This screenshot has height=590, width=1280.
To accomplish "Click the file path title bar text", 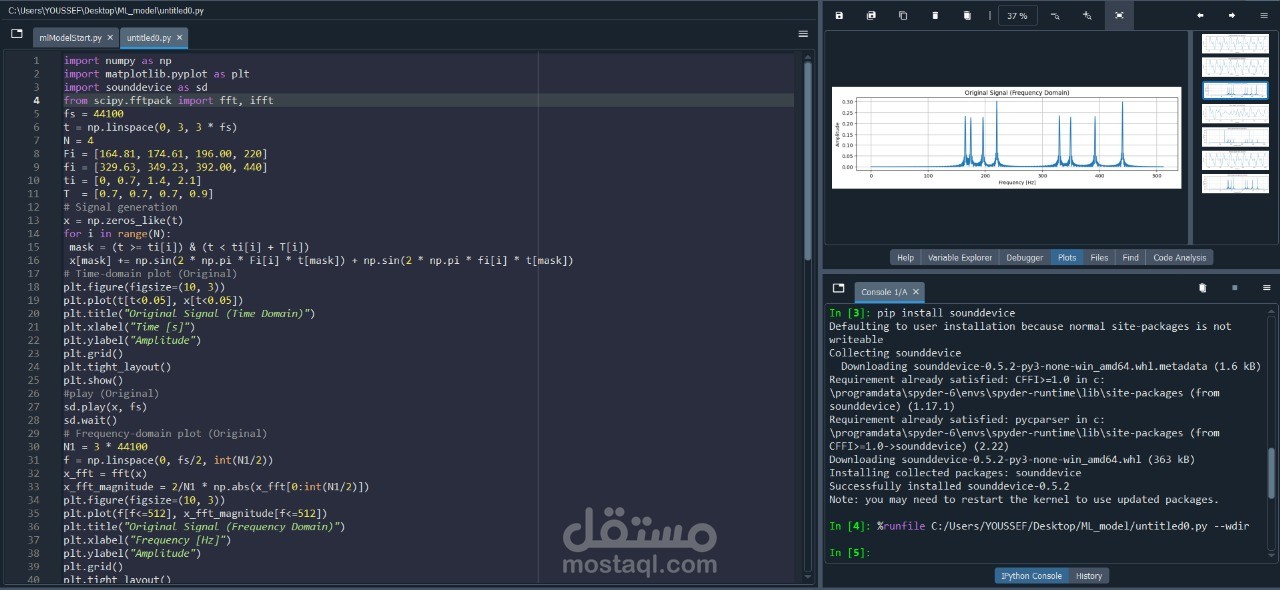I will (x=104, y=10).
